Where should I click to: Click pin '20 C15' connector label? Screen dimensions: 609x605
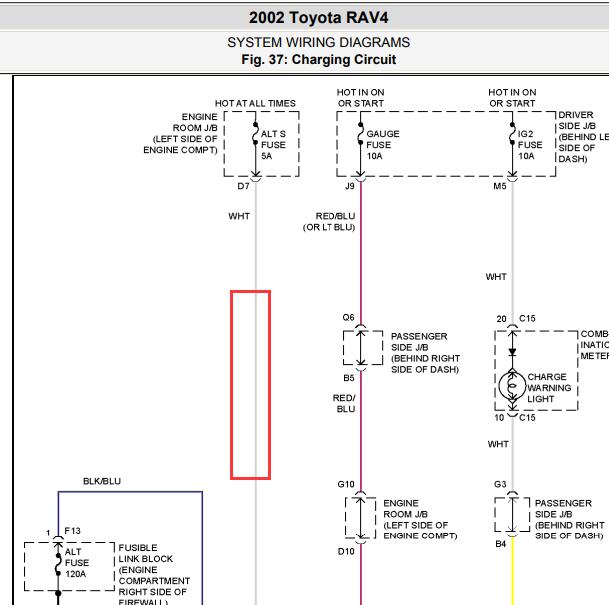[516, 319]
